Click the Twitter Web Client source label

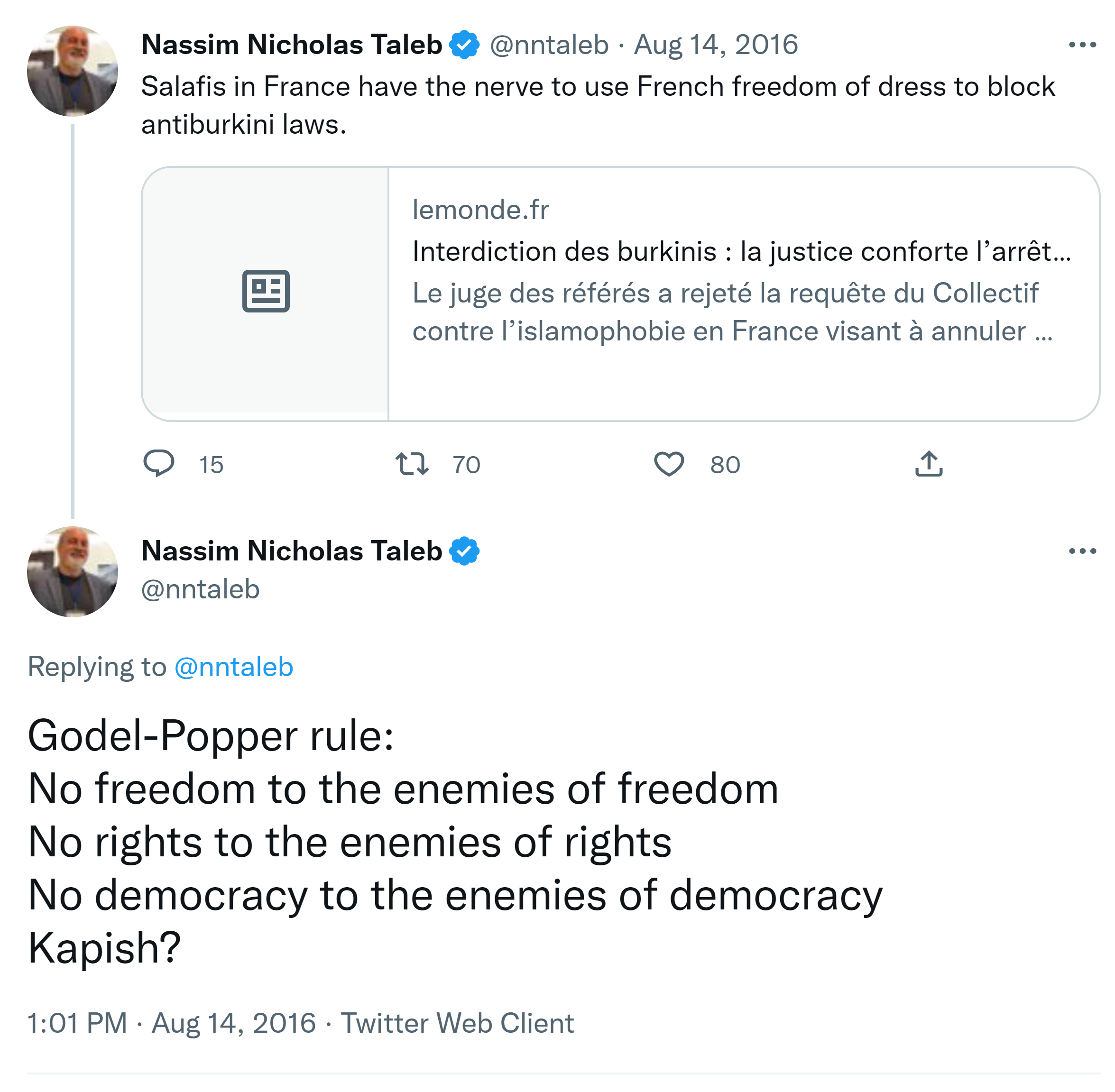(x=457, y=1023)
